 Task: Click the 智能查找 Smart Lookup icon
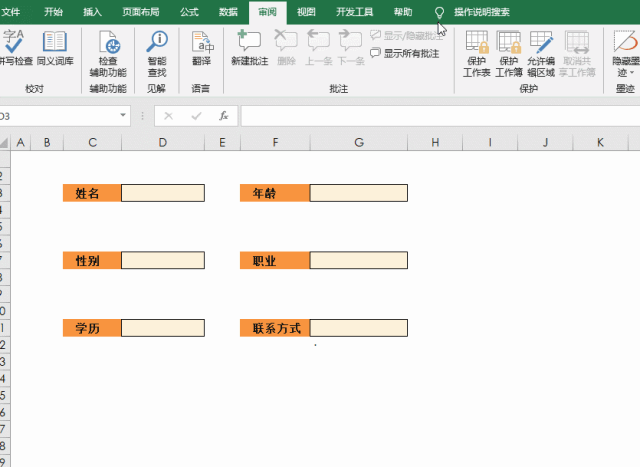(157, 52)
